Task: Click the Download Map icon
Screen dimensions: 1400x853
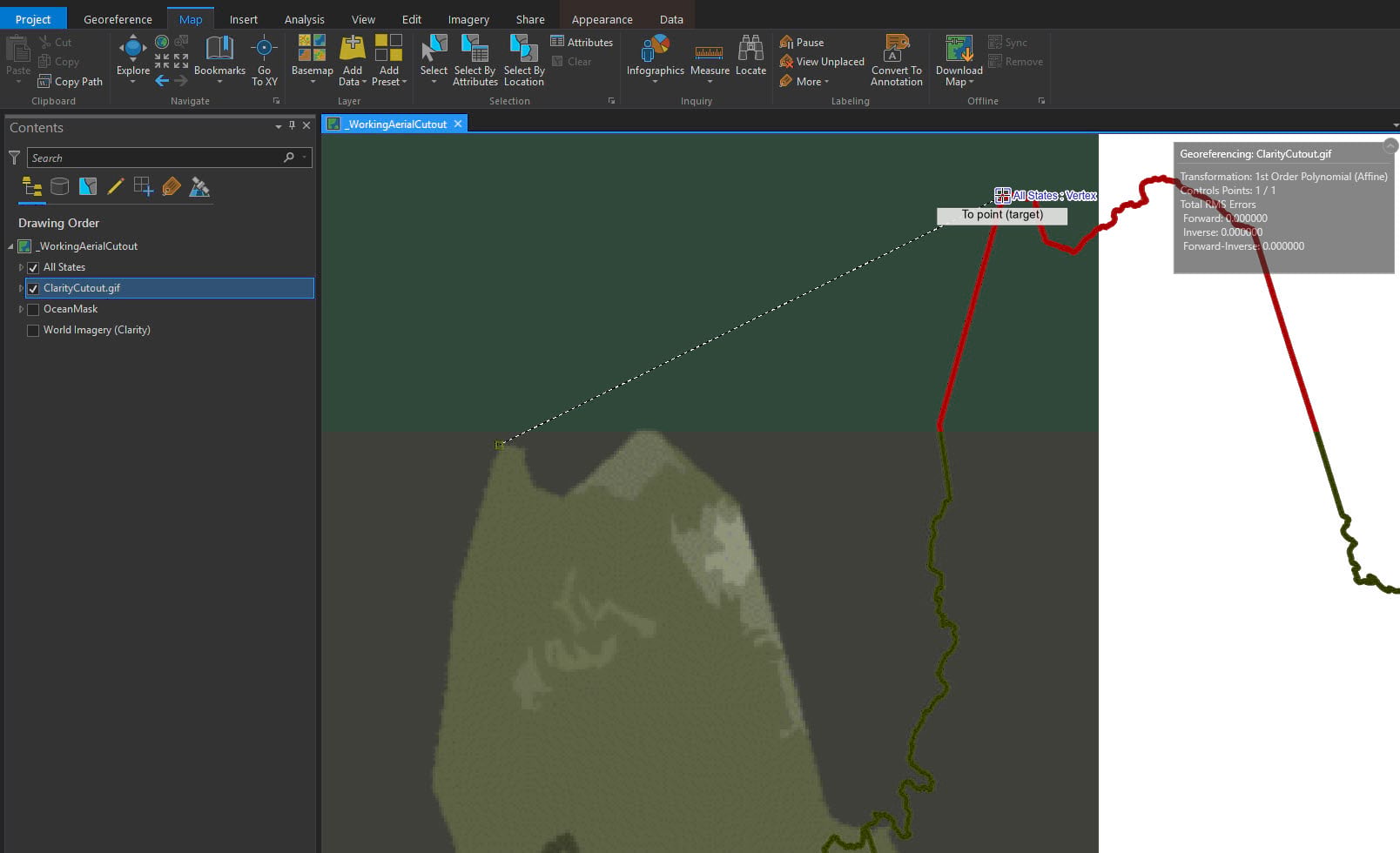Action: click(959, 49)
